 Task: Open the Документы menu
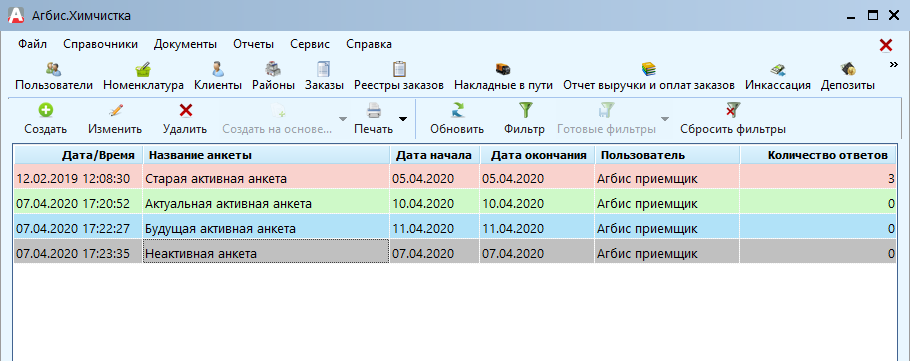(x=185, y=44)
